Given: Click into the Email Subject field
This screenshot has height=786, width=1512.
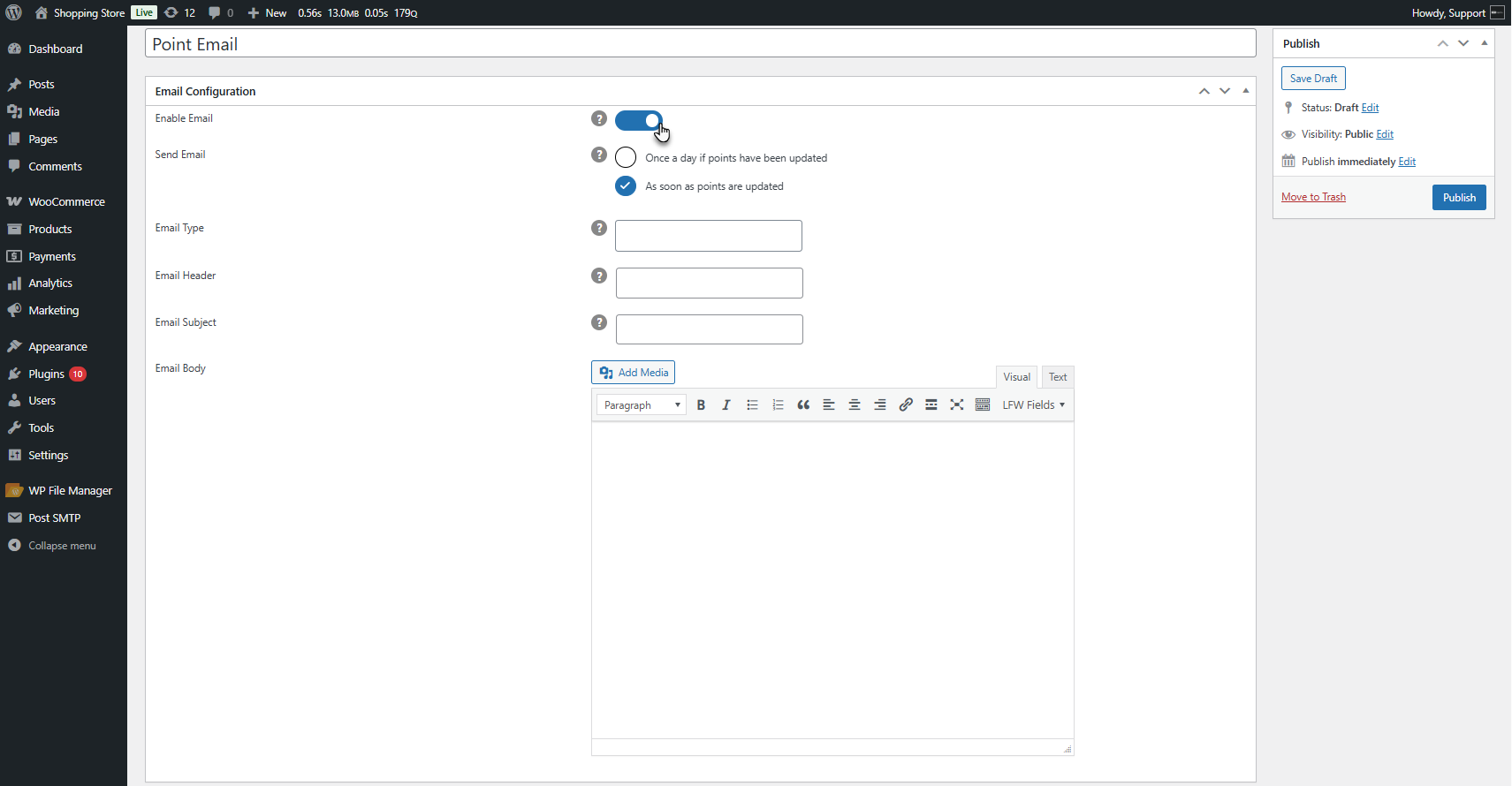Looking at the screenshot, I should [710, 329].
